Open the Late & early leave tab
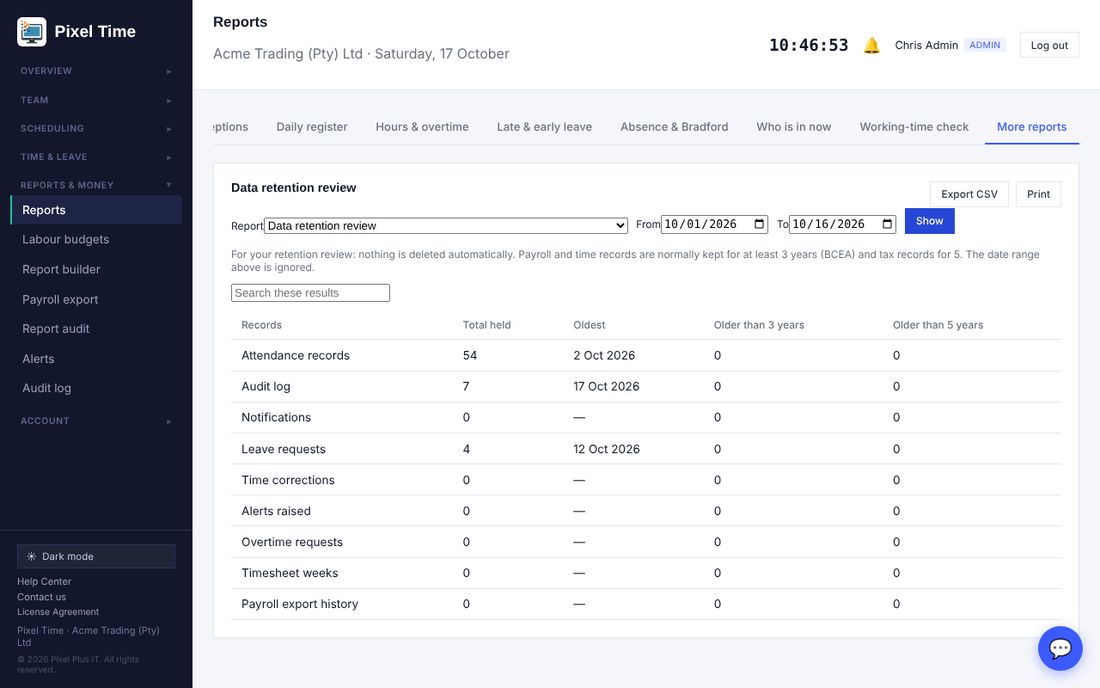This screenshot has width=1100, height=688. 544,127
